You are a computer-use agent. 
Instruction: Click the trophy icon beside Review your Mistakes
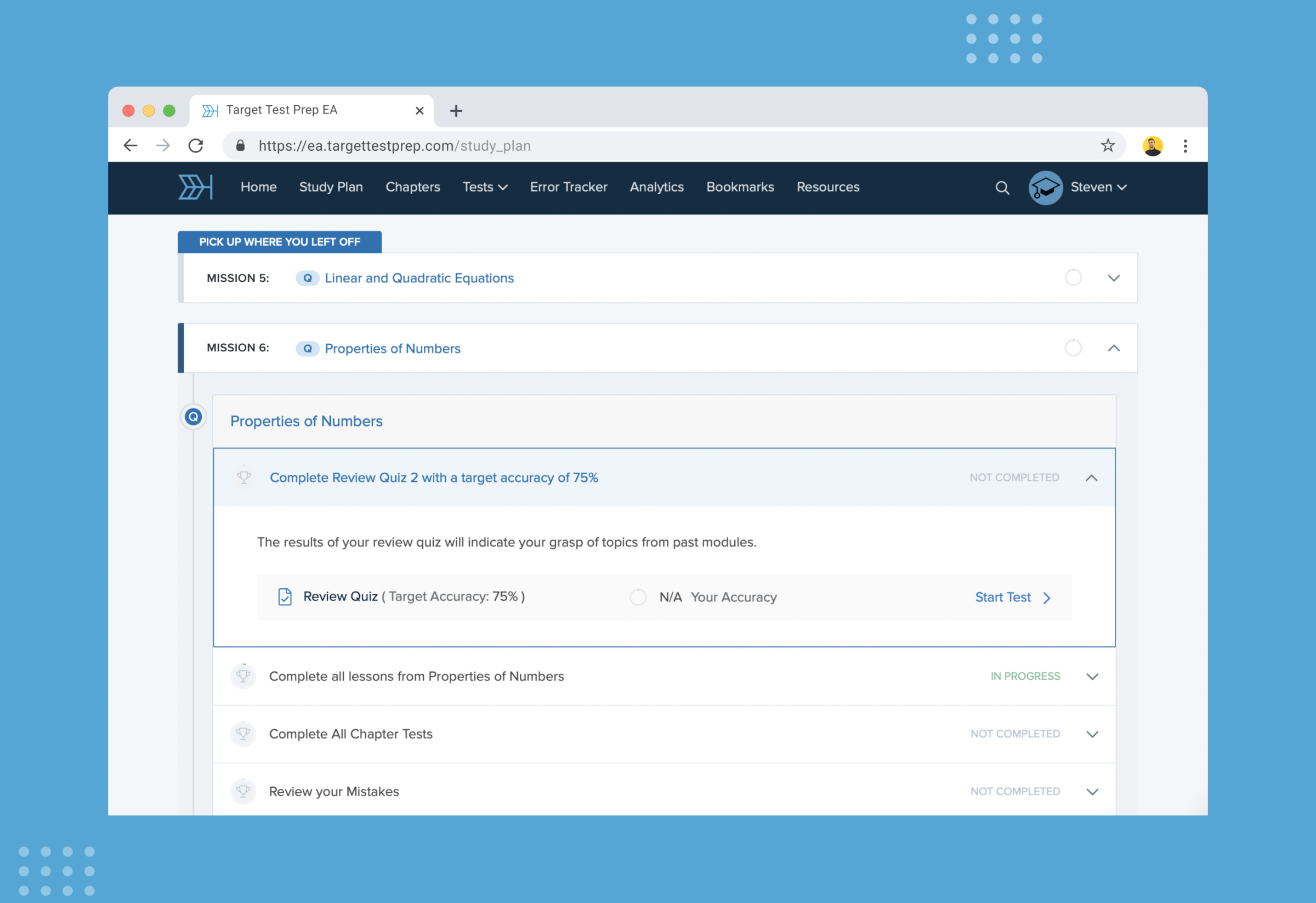pyautogui.click(x=243, y=791)
